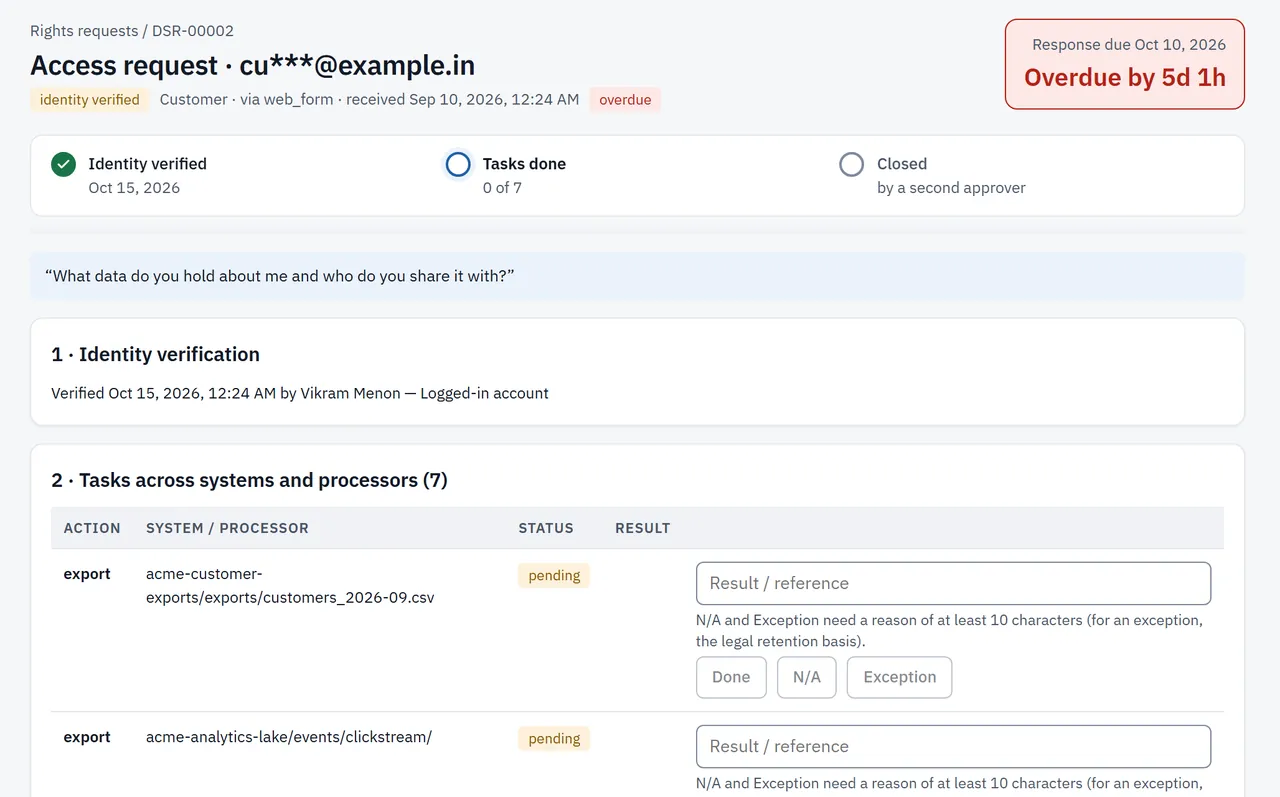Click the requester's quoted question text
Image resolution: width=1280 pixels, height=797 pixels.
tap(280, 276)
